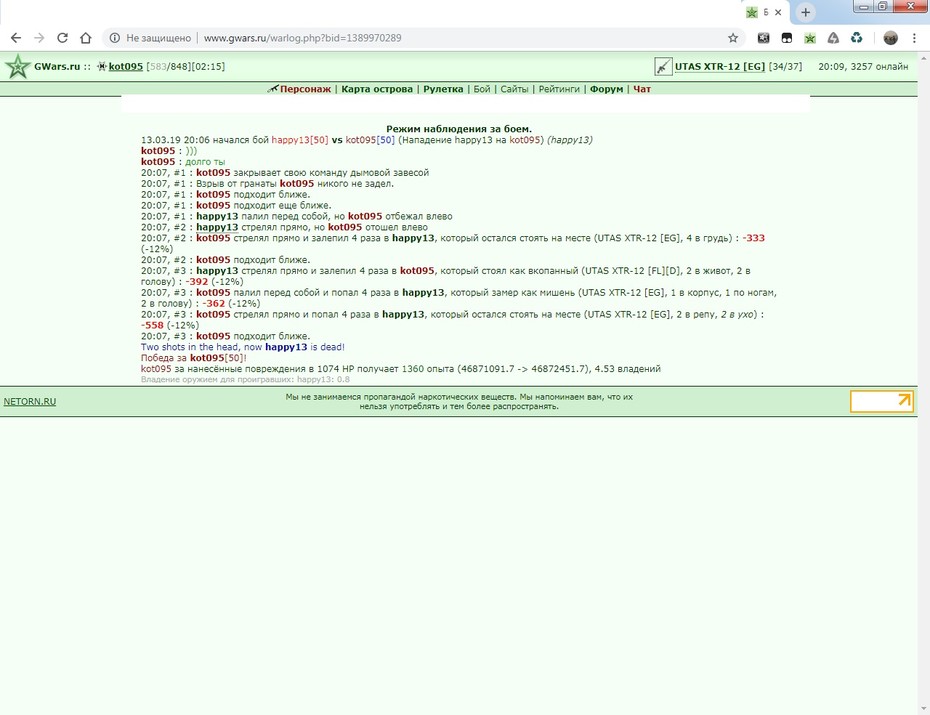Screen dimensions: 930x715
Task: Open the NETORN.RU footer link
Action: (30, 401)
